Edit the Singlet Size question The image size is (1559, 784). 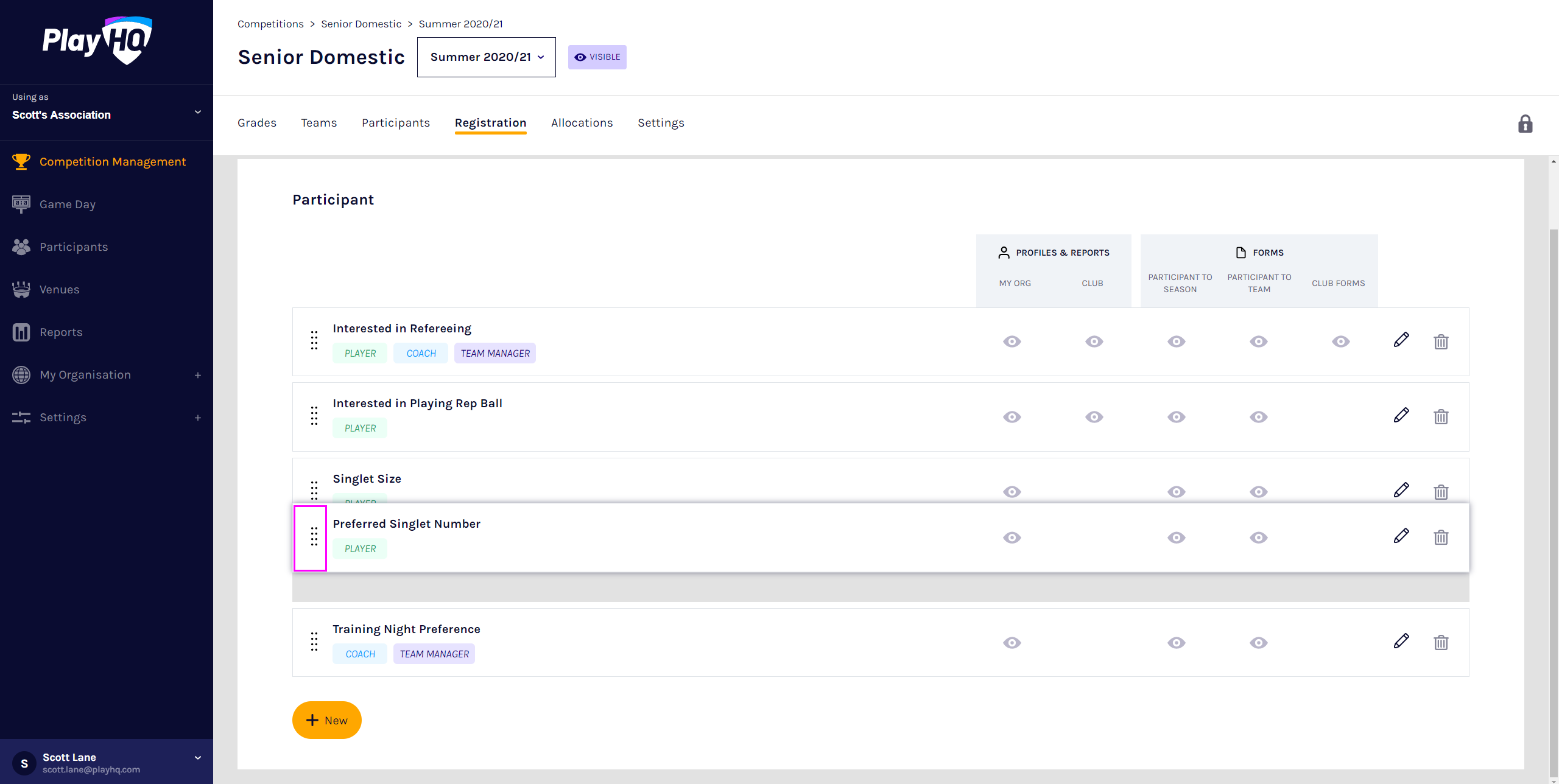point(1401,491)
